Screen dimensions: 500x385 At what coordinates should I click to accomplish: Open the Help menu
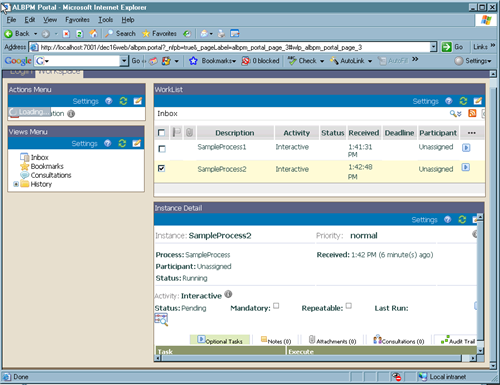(x=128, y=20)
